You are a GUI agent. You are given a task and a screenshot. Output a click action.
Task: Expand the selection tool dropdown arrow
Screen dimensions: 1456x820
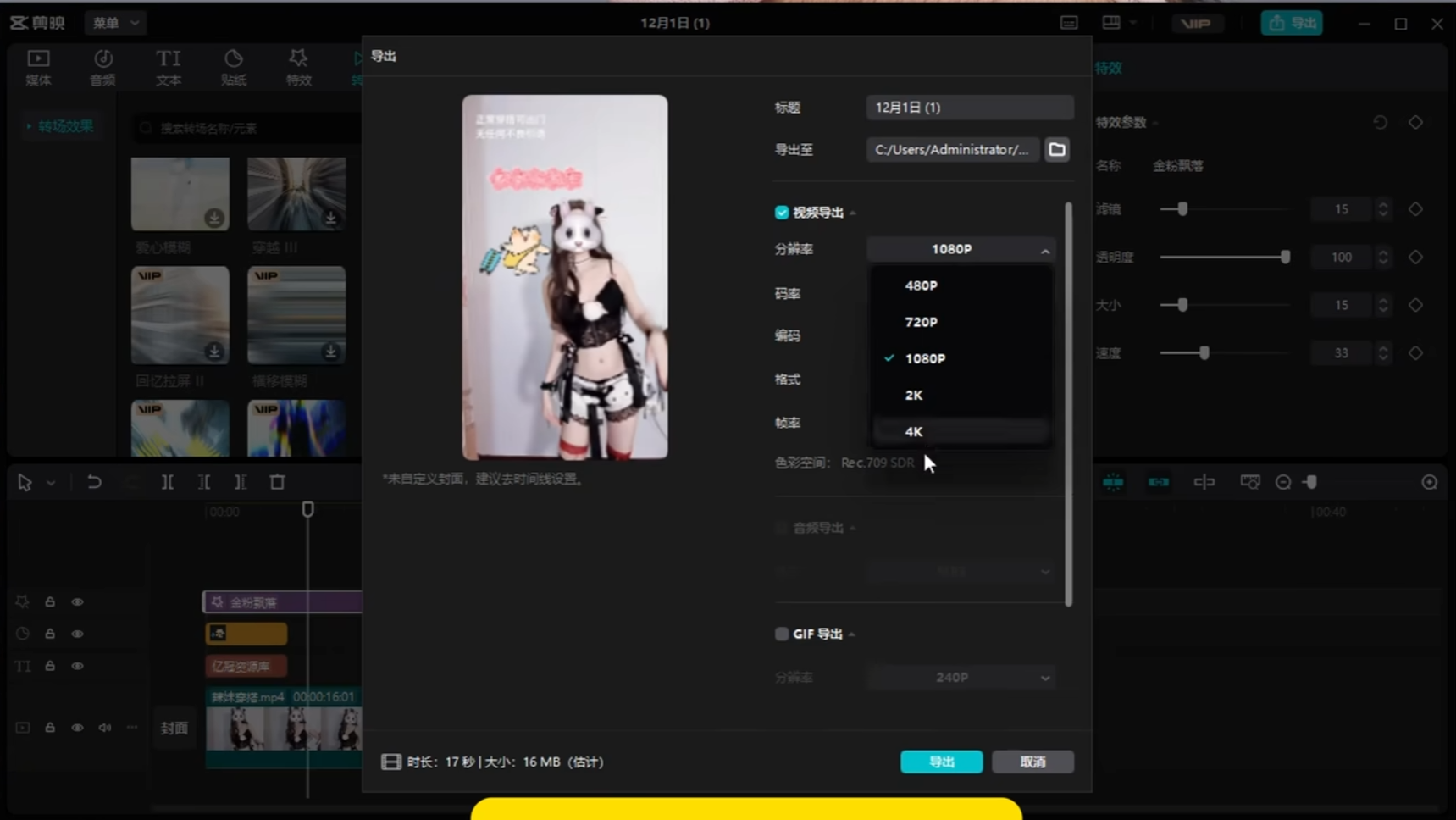coord(49,481)
